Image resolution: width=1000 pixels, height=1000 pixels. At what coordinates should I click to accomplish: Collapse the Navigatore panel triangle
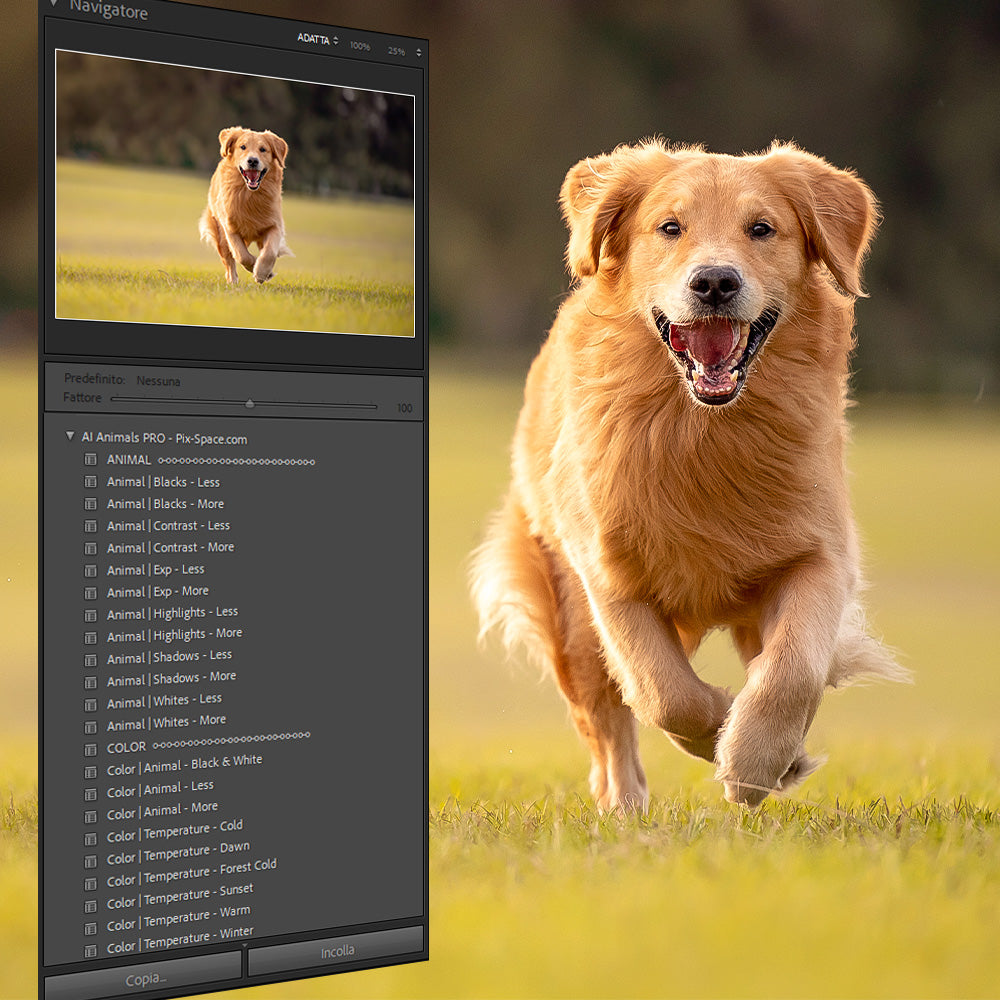53,5
